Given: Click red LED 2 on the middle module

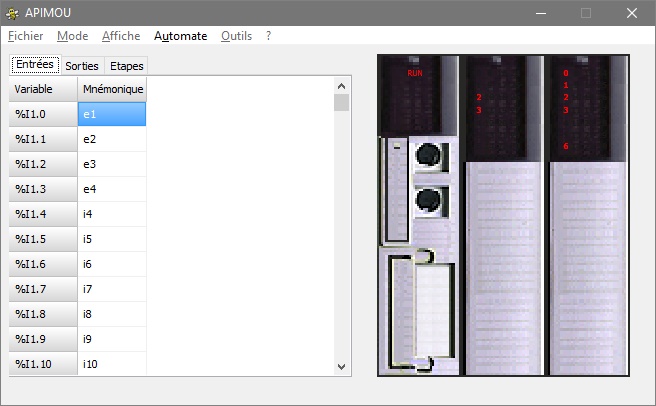Looking at the screenshot, I should click(479, 98).
